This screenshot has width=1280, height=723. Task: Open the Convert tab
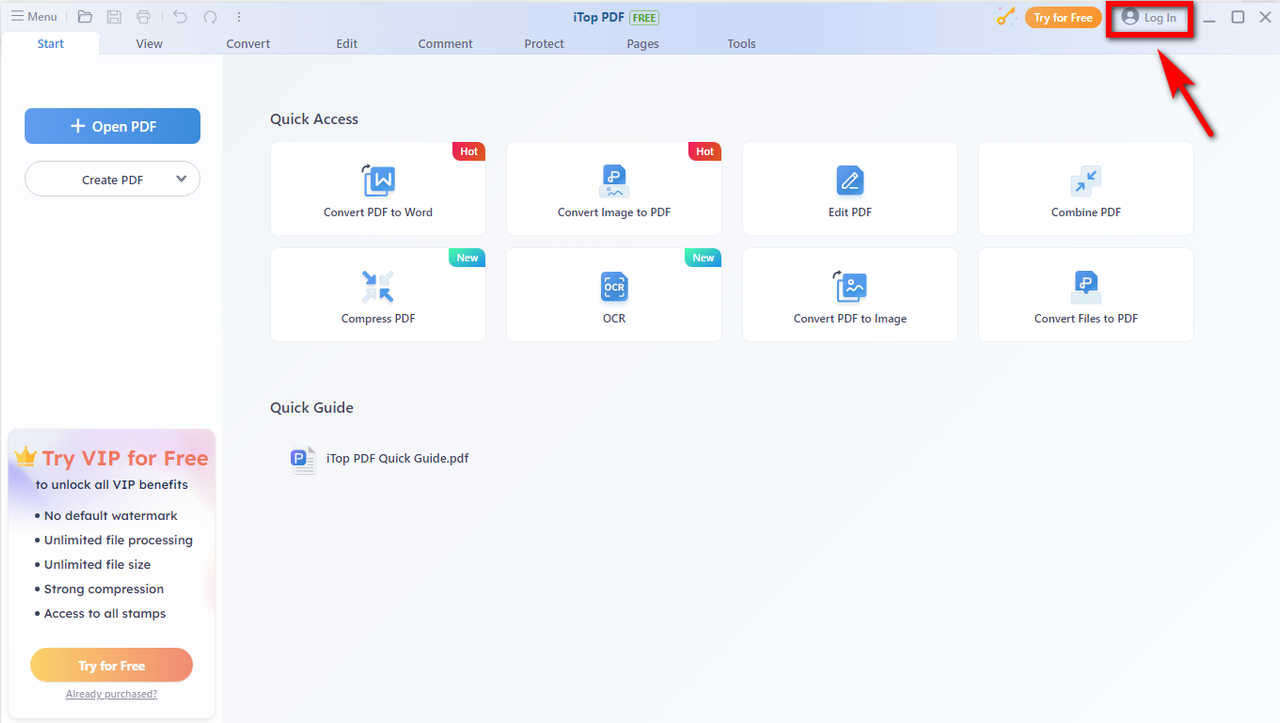pyautogui.click(x=248, y=44)
